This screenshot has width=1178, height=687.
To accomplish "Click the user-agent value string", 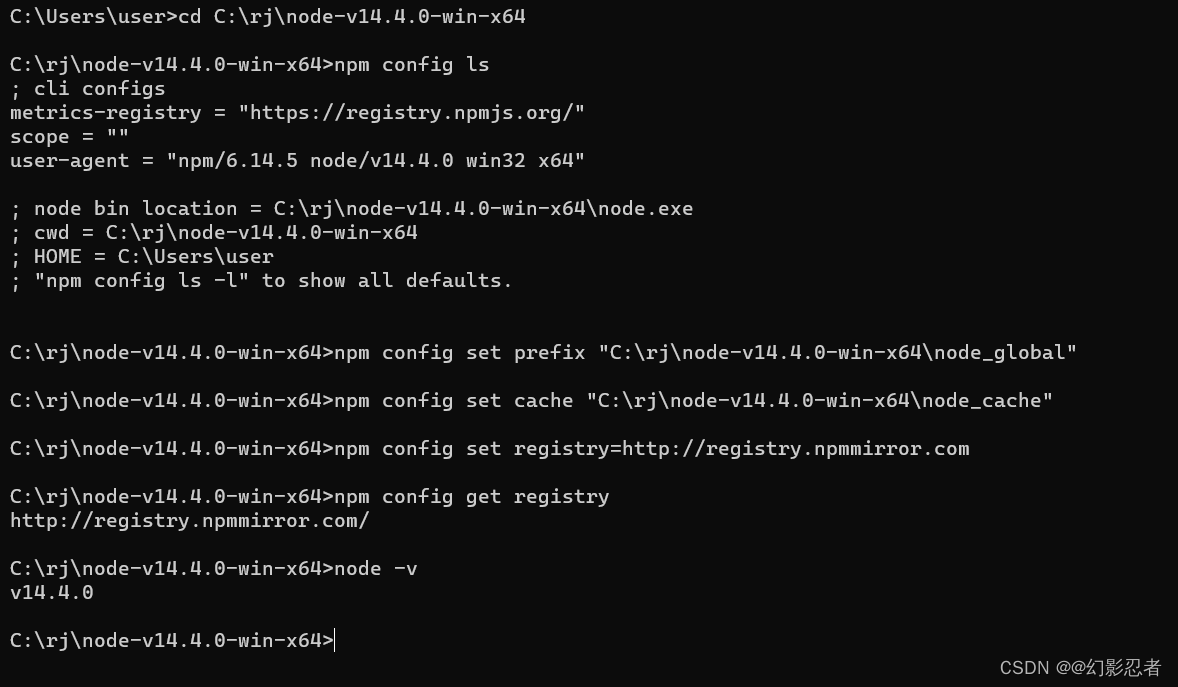I will tap(375, 161).
